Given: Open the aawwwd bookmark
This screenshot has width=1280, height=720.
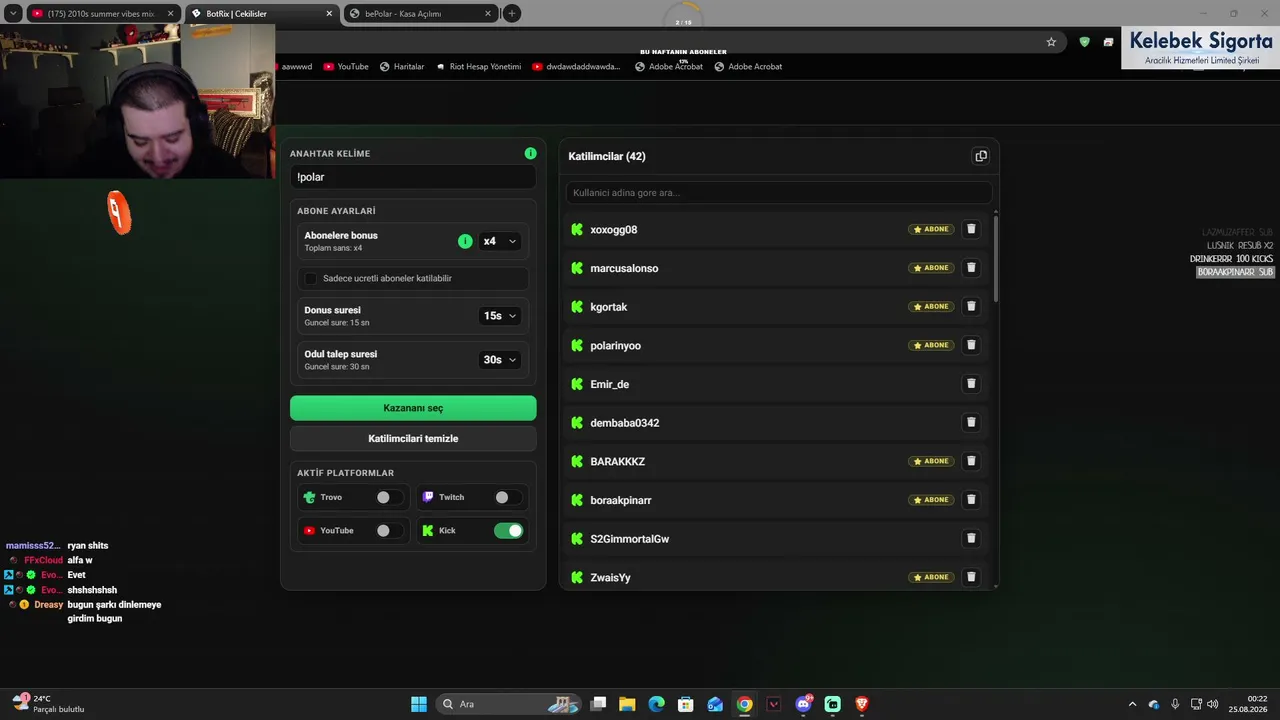Looking at the screenshot, I should (x=295, y=67).
